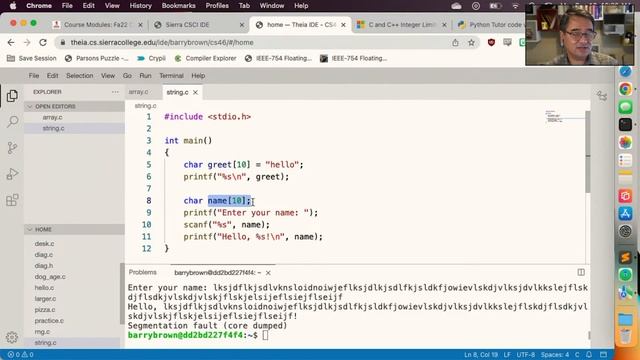
Task: Open Terminal from the Dock
Action: pos(625,124)
